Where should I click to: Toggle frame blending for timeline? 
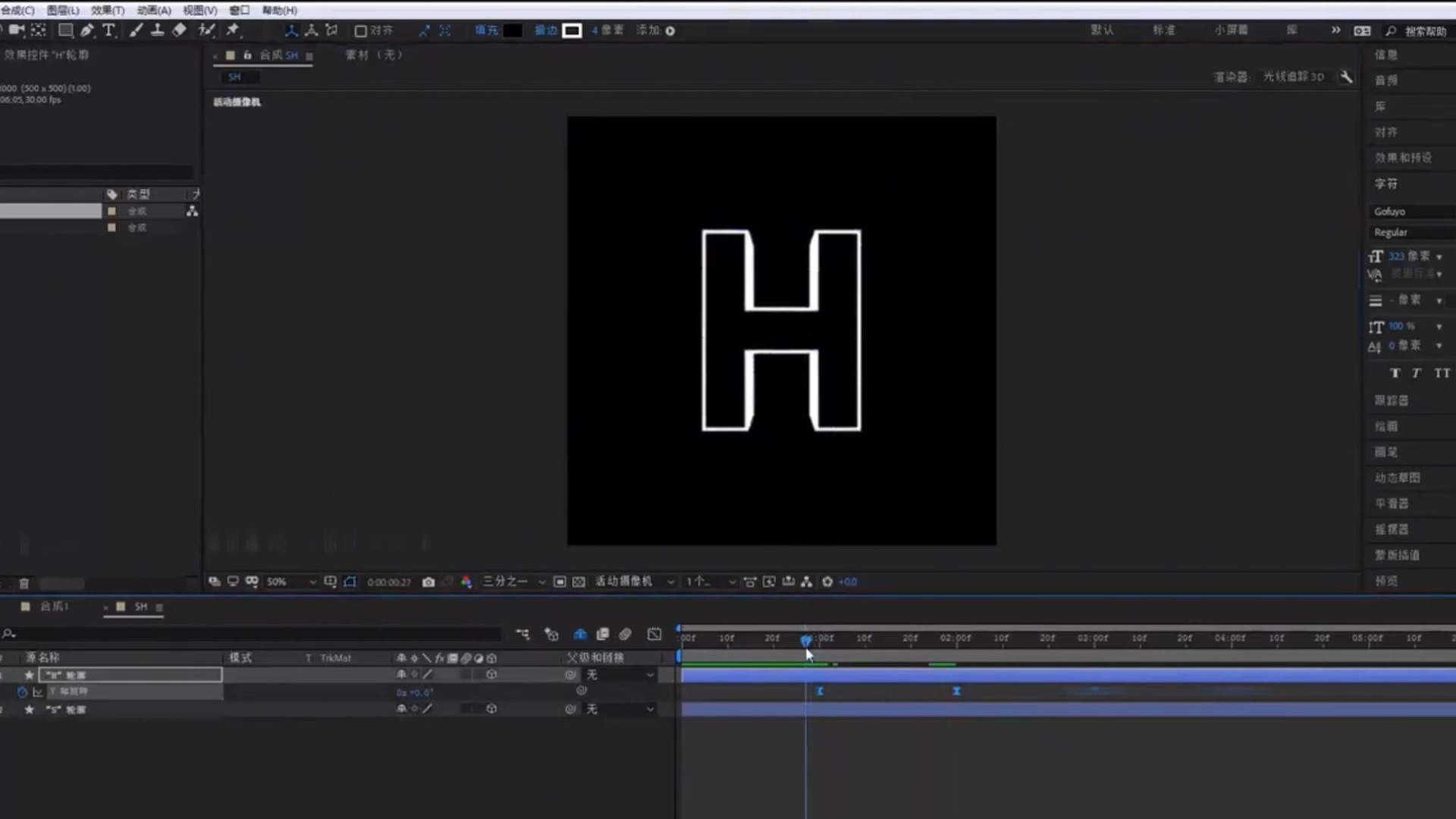coord(603,634)
